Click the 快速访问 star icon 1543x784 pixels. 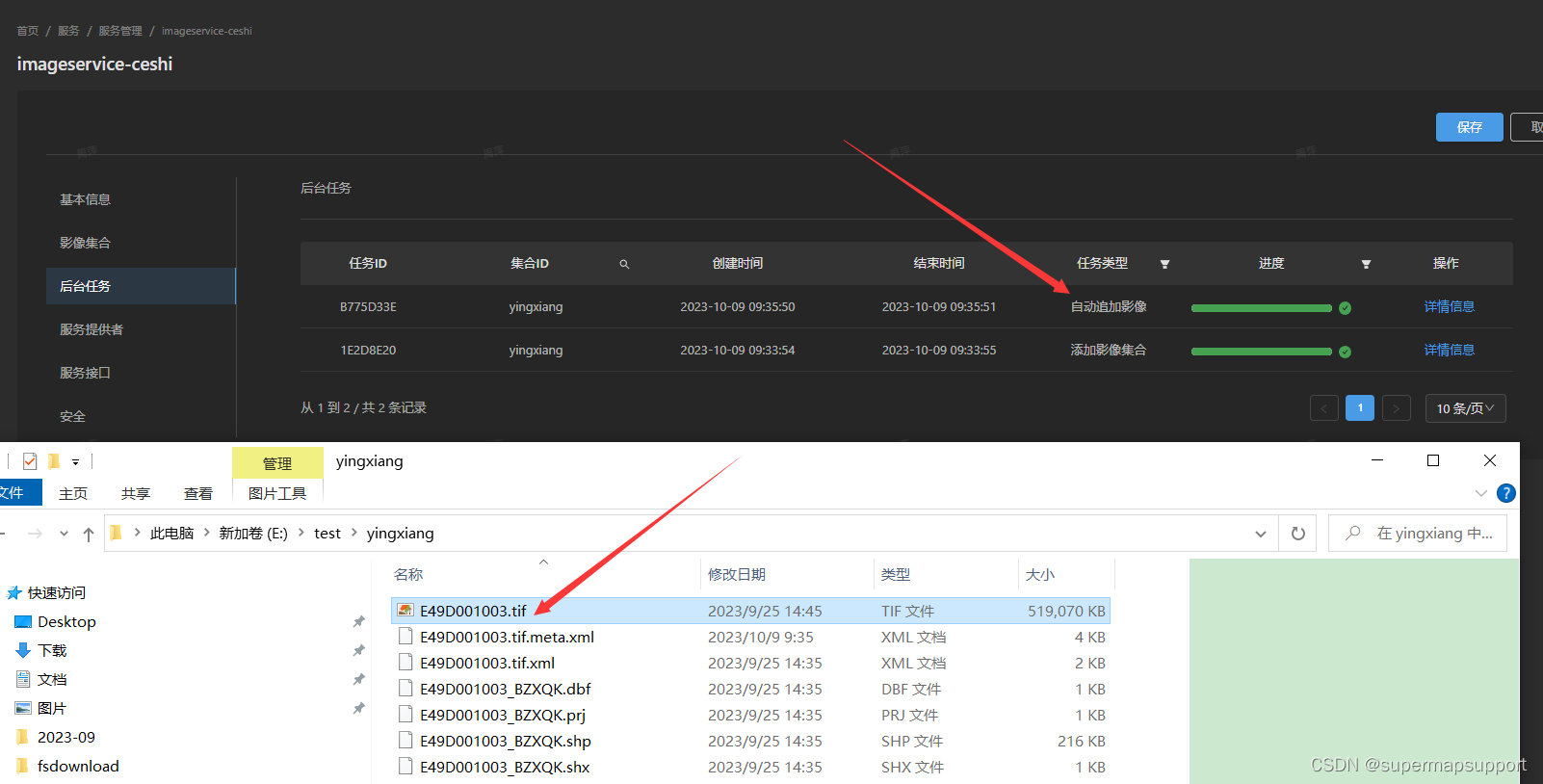coord(14,592)
